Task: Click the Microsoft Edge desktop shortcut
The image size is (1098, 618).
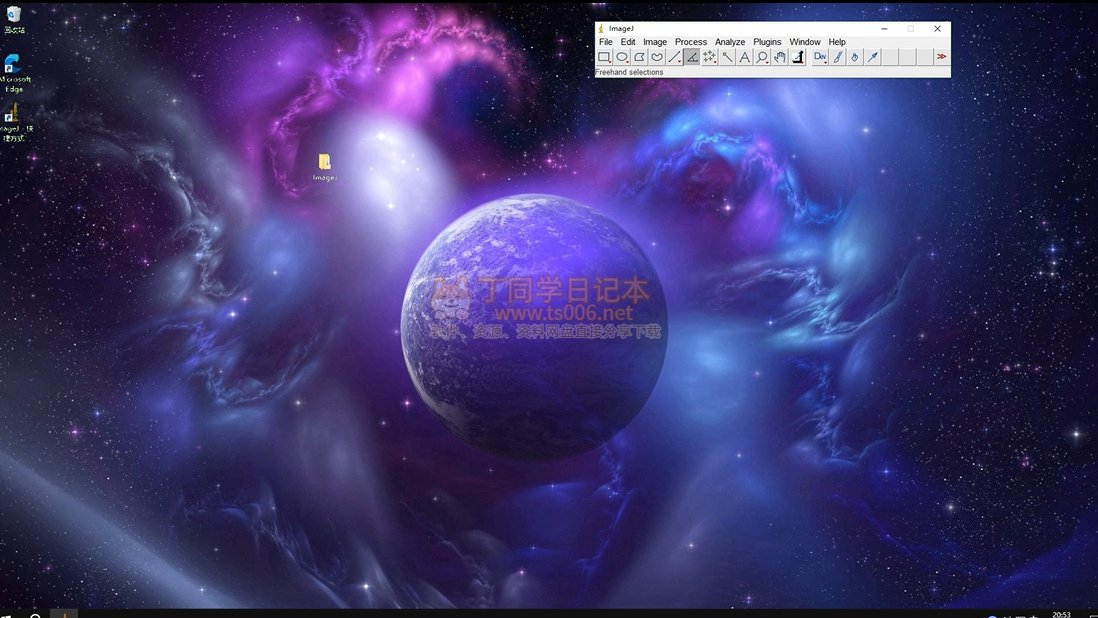Action: click(14, 68)
